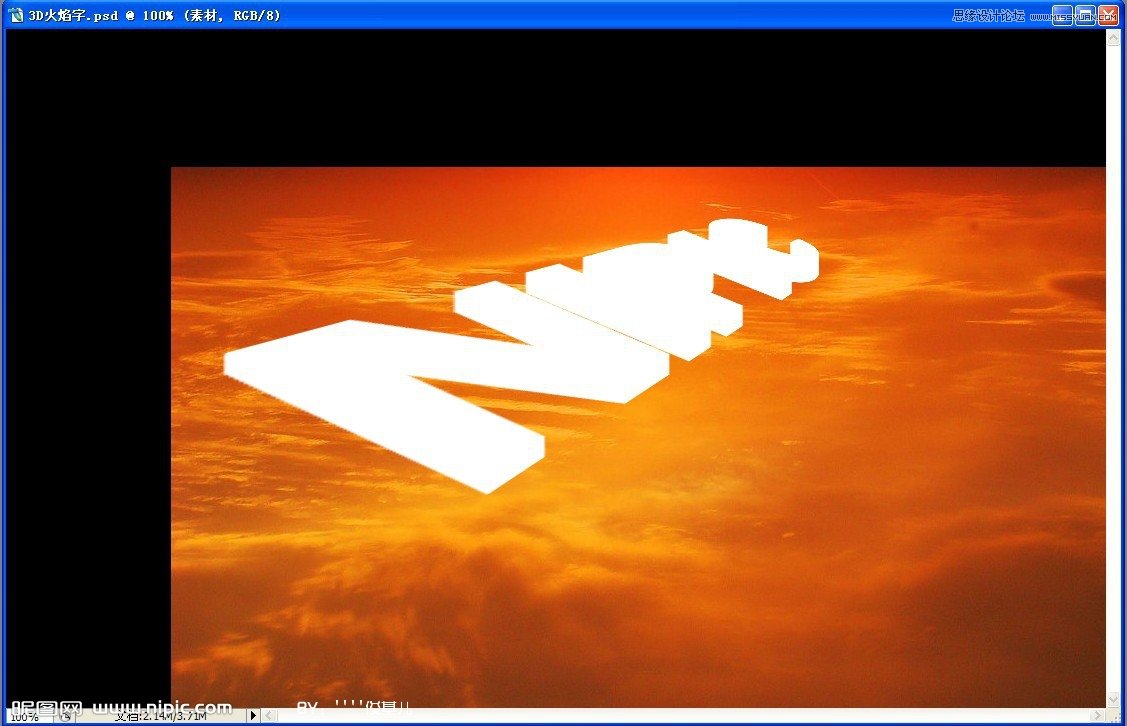
Task: Click the zoom percentage field showing 100%
Action: point(25,717)
